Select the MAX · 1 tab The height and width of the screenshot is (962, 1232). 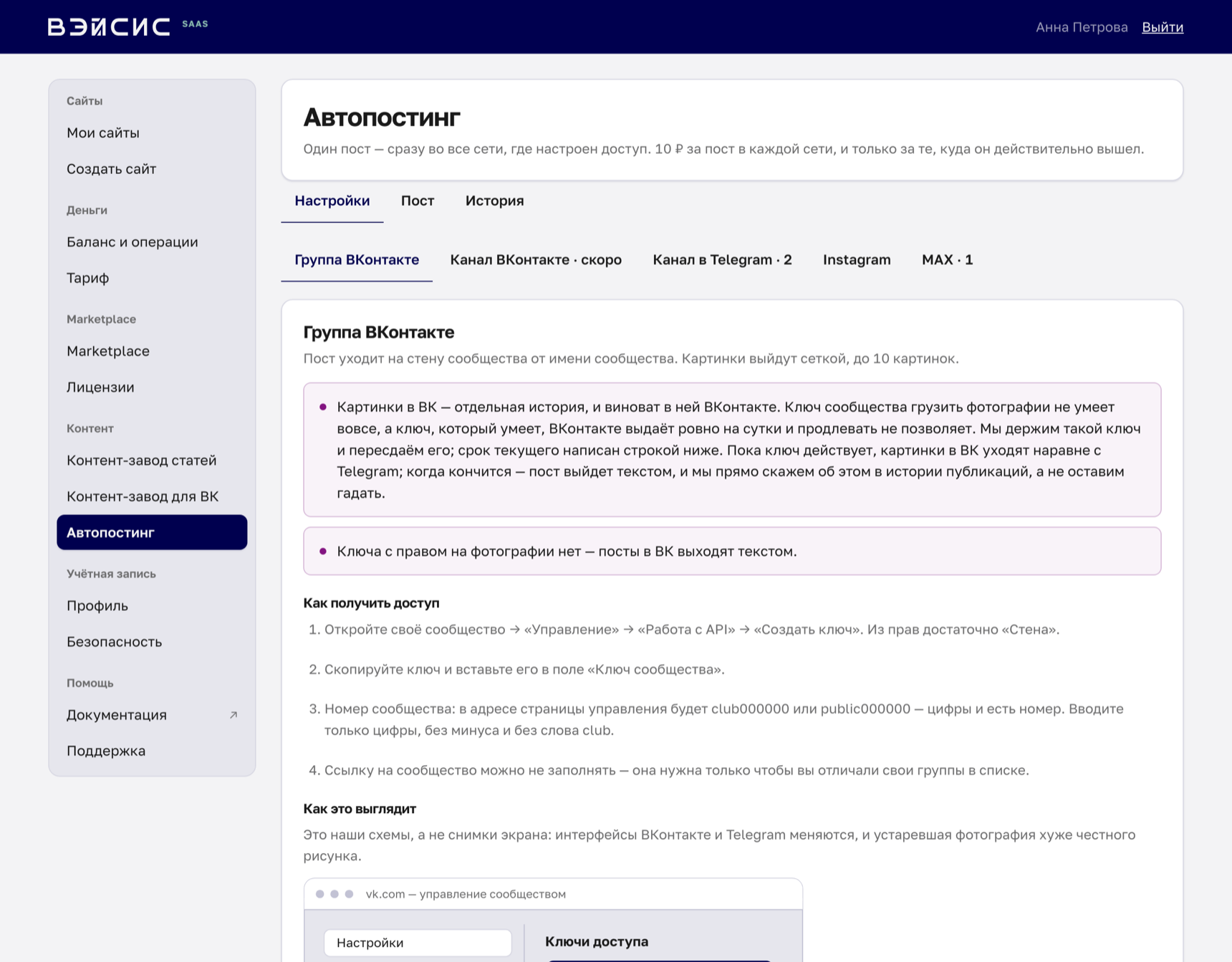point(947,260)
